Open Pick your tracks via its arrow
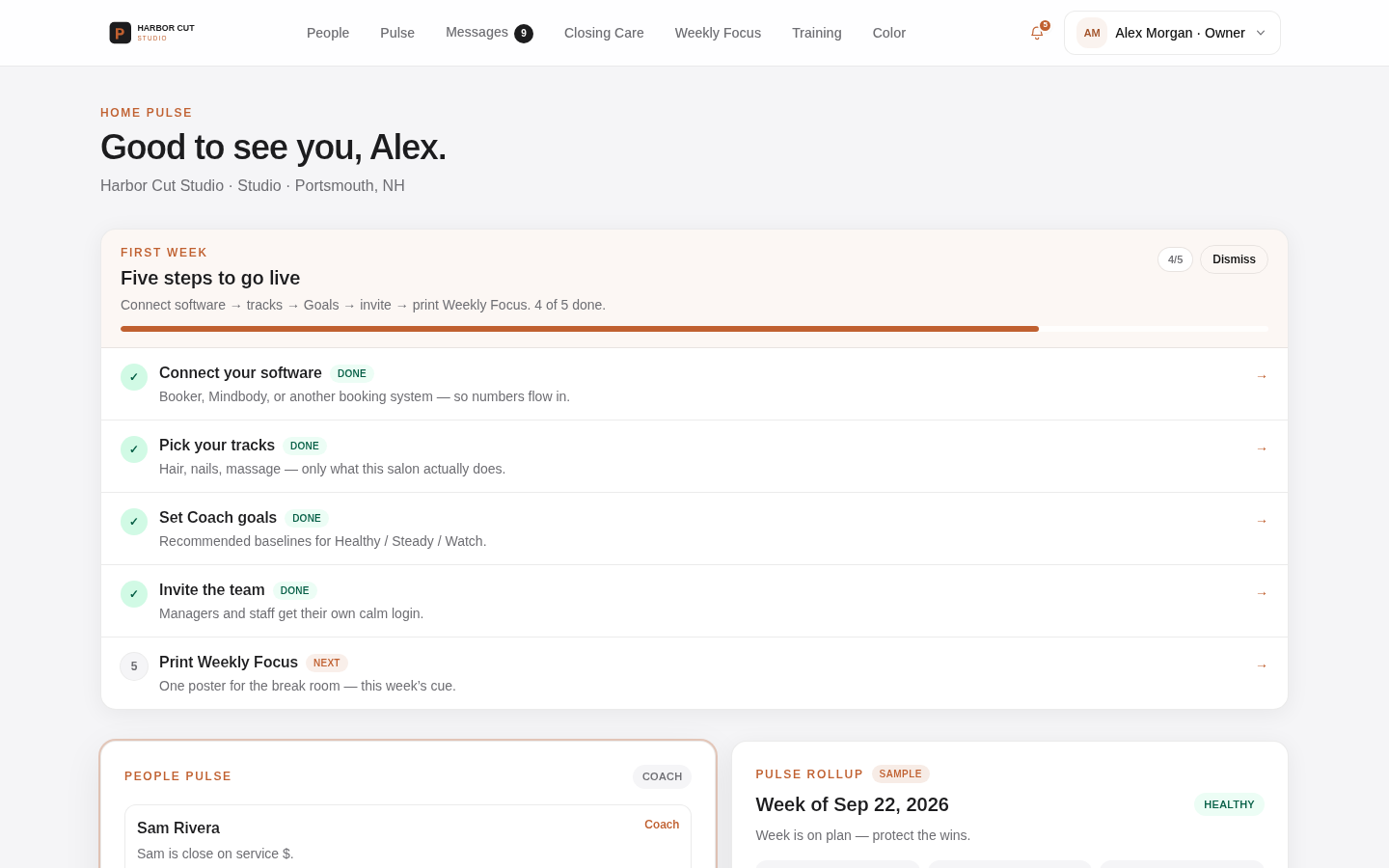The width and height of the screenshot is (1389, 868). tap(1262, 448)
